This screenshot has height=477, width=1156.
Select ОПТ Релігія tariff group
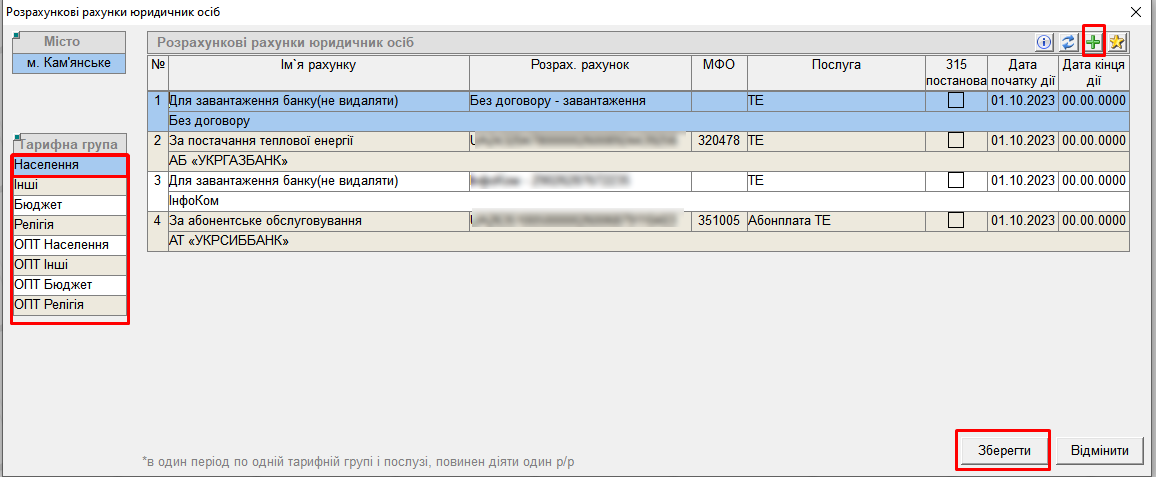[x=69, y=304]
